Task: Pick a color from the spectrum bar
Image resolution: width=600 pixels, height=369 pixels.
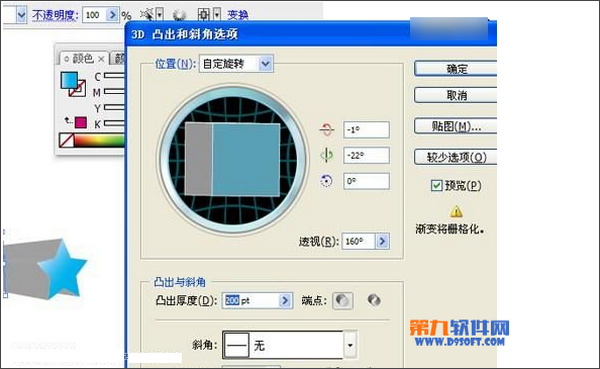Action: (99, 140)
